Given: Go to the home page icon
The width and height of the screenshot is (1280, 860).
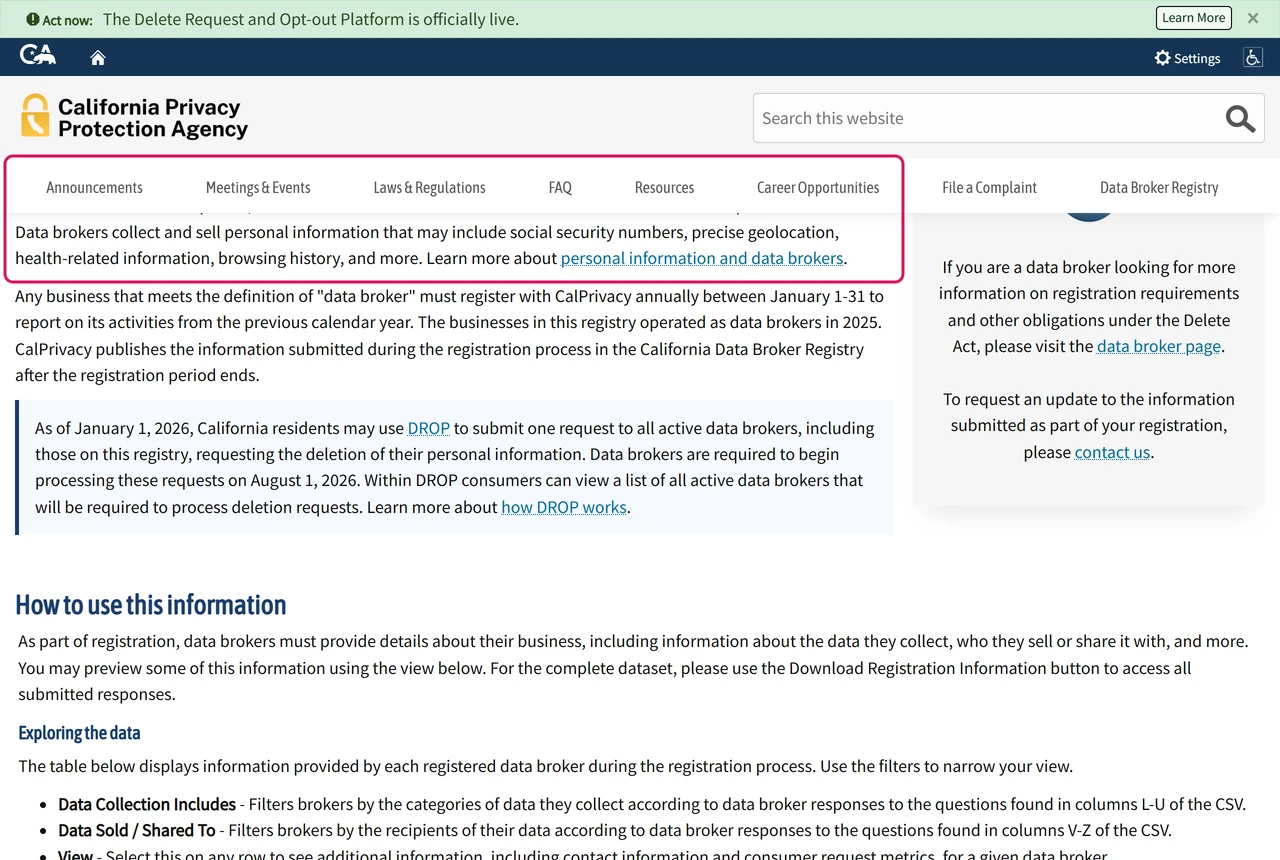Looking at the screenshot, I should pos(98,58).
